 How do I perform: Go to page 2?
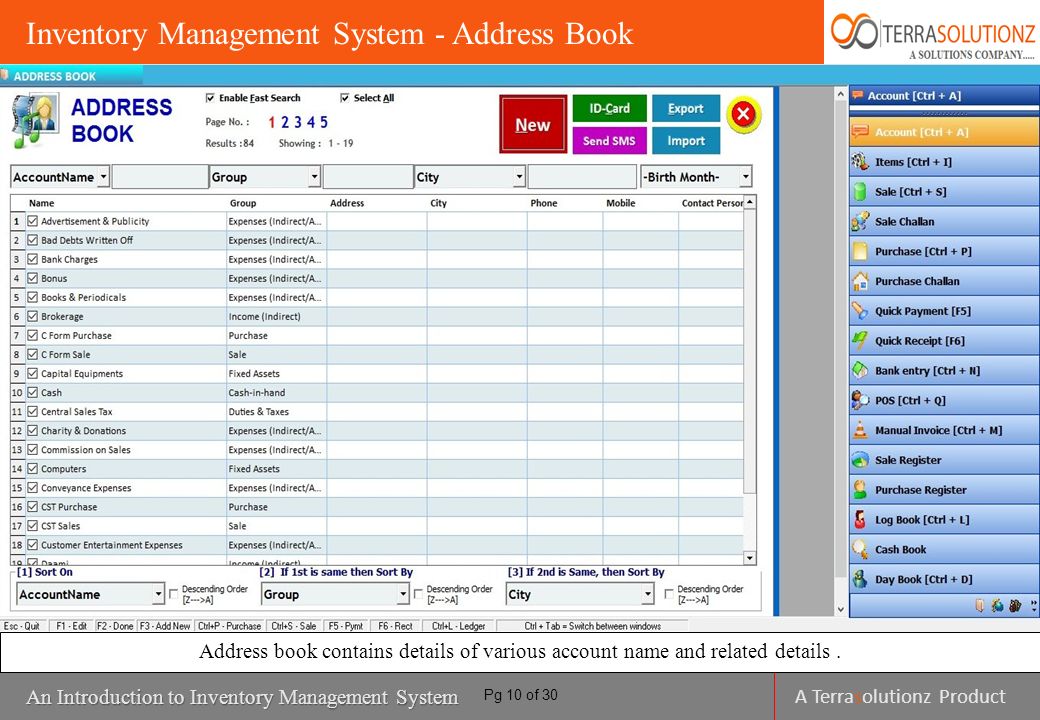click(x=285, y=122)
